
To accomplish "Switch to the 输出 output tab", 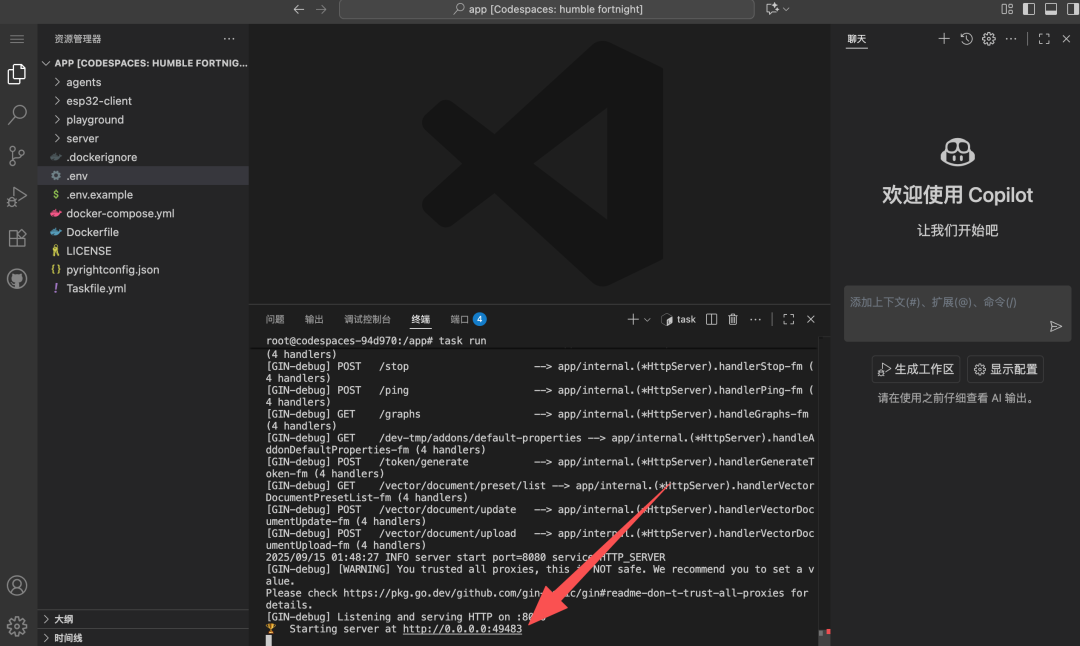I will click(x=314, y=319).
